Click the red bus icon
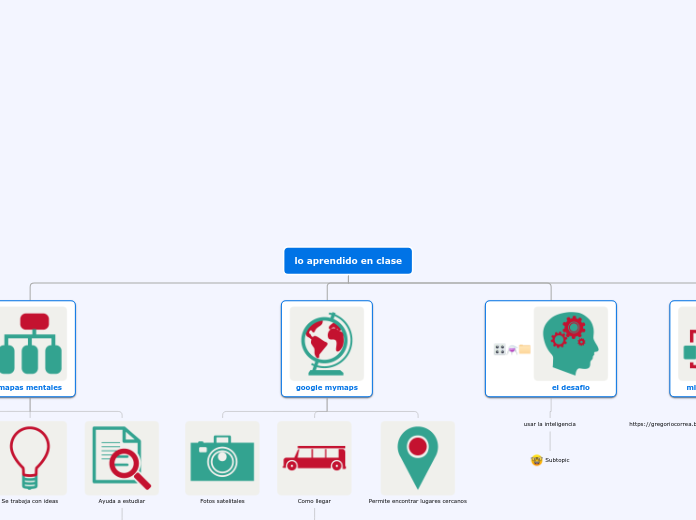This screenshot has width=696, height=520. pos(314,458)
